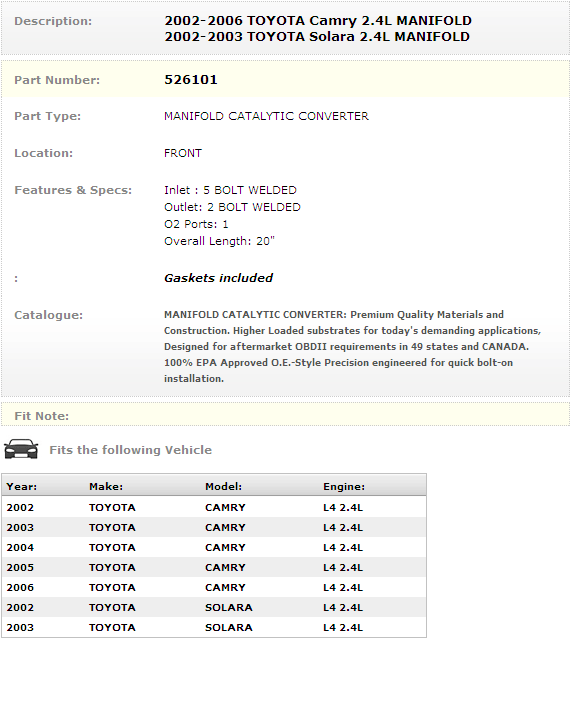Select the 2003 Toyota Camry row

pyautogui.click(x=214, y=527)
